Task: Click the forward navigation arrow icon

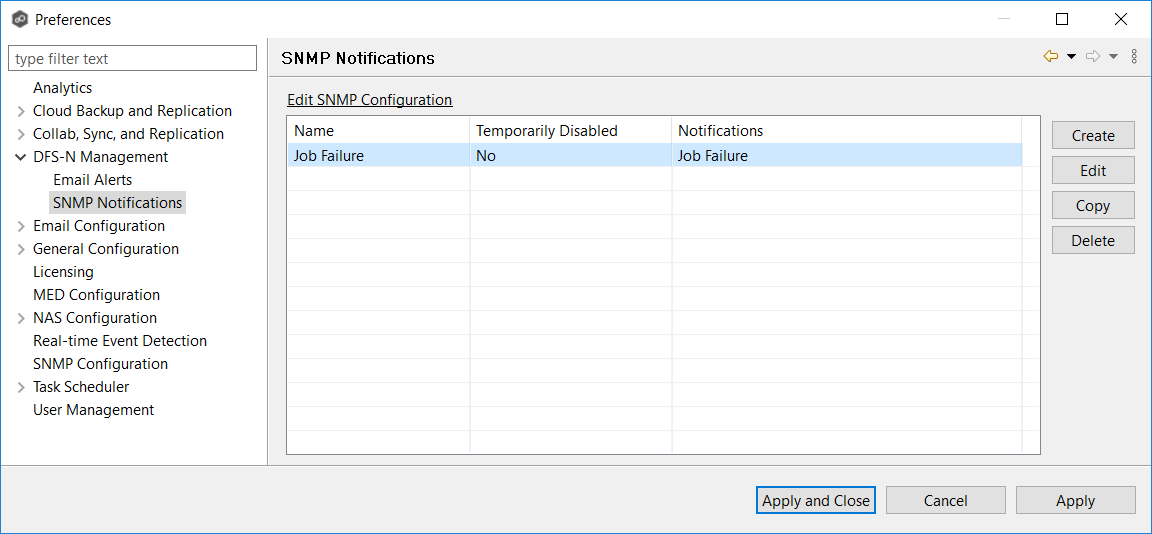Action: 1093,57
